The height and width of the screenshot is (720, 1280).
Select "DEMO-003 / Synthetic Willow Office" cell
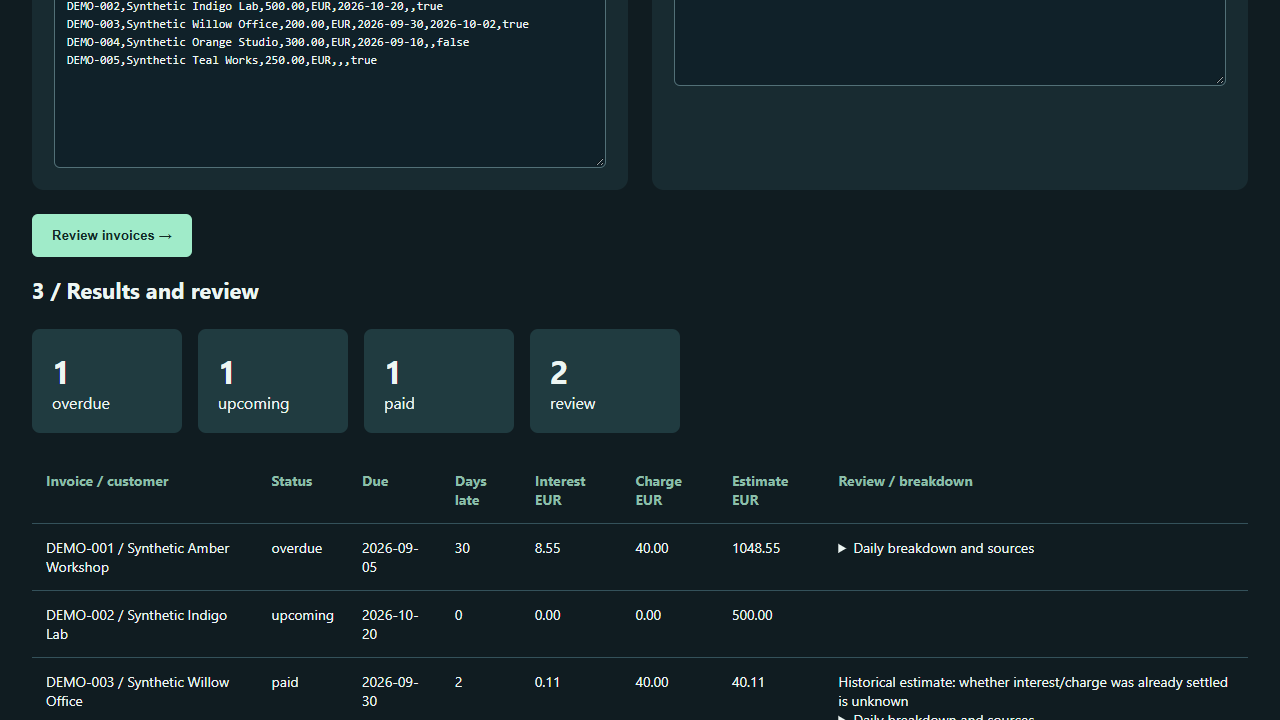tap(138, 691)
